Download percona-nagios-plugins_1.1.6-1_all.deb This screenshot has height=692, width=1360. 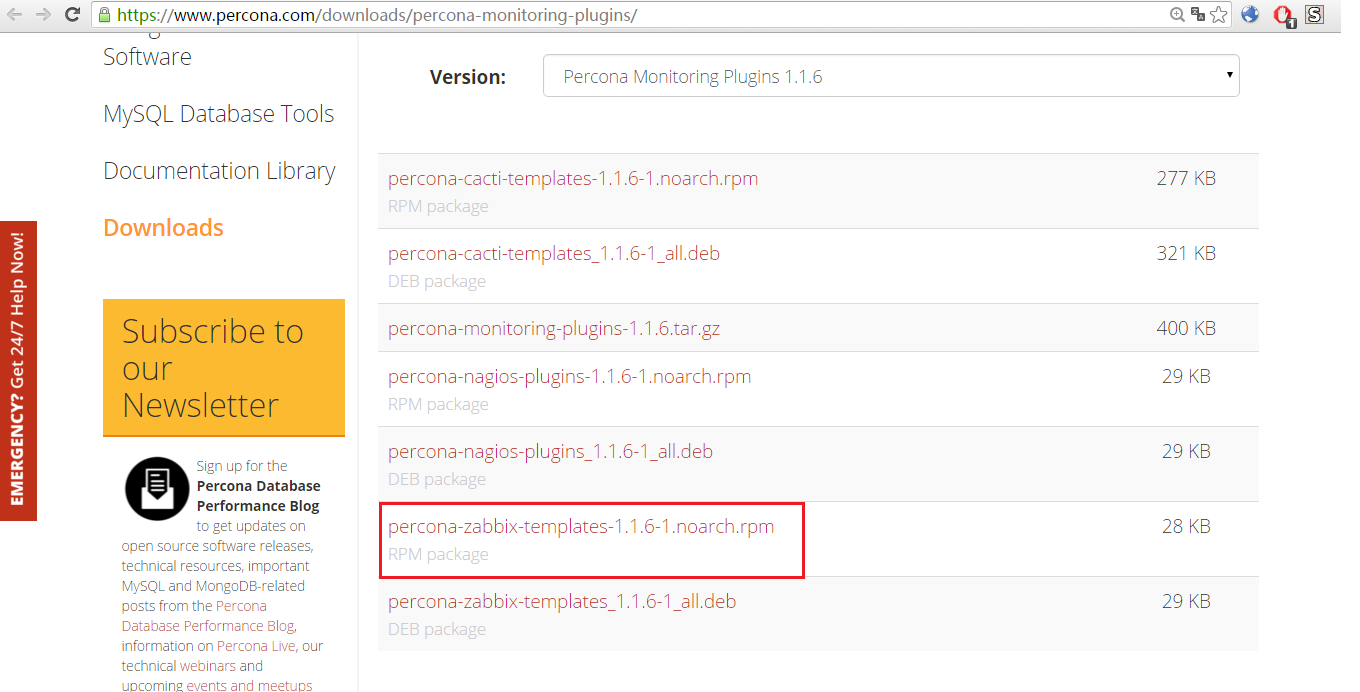[x=550, y=452]
